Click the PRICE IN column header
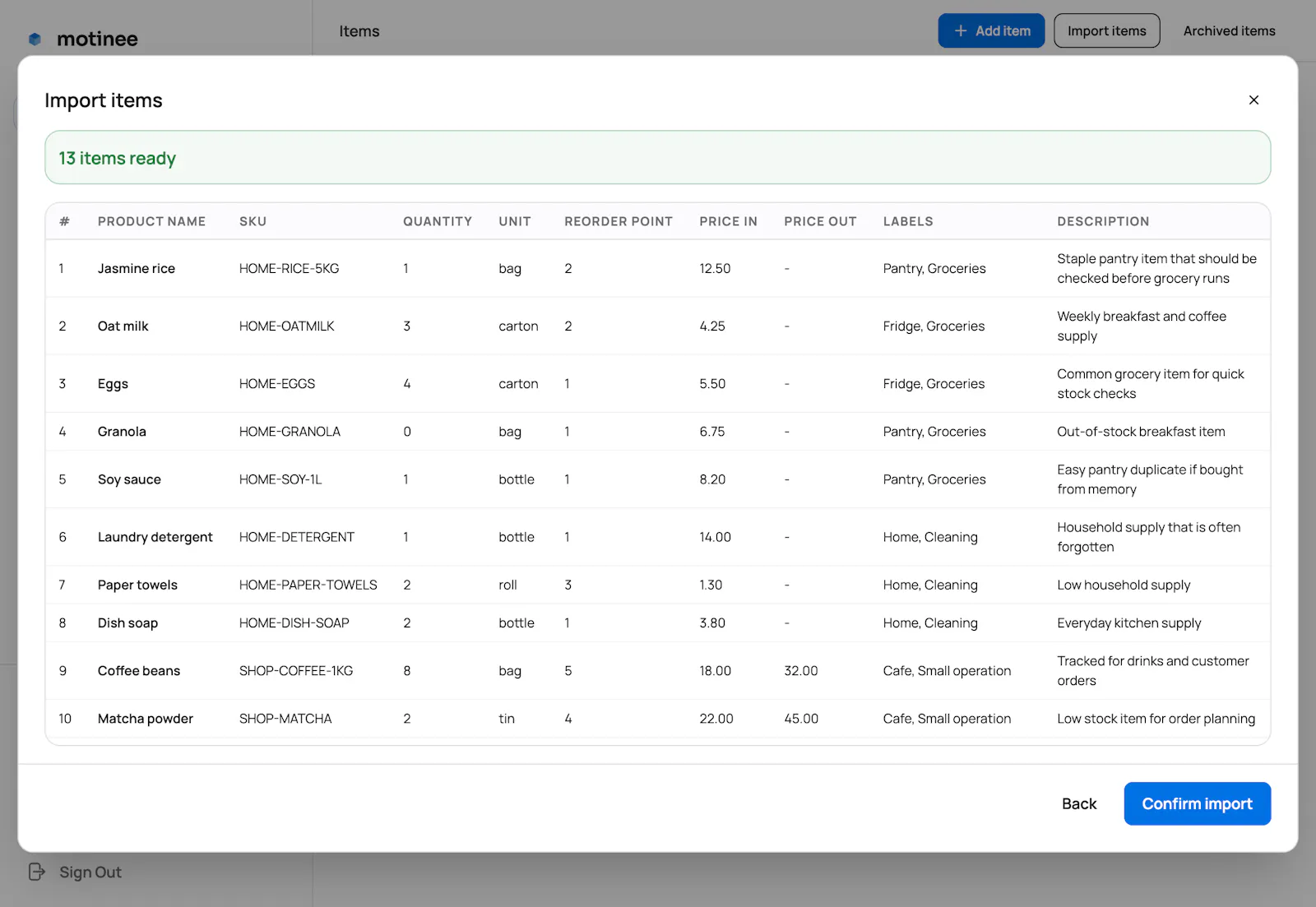1316x907 pixels. tap(728, 221)
